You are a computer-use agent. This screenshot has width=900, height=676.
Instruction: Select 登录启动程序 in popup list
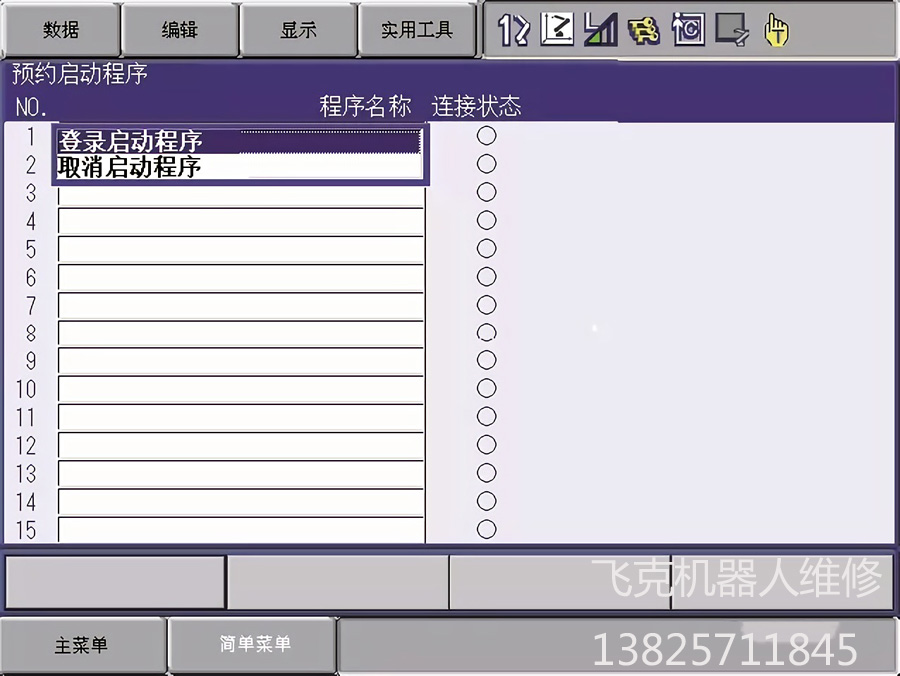[239, 141]
